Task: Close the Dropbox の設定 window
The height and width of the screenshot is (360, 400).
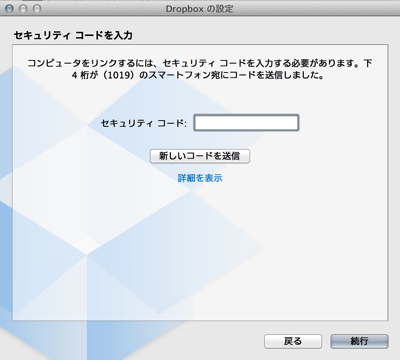Action: pyautogui.click(x=9, y=8)
